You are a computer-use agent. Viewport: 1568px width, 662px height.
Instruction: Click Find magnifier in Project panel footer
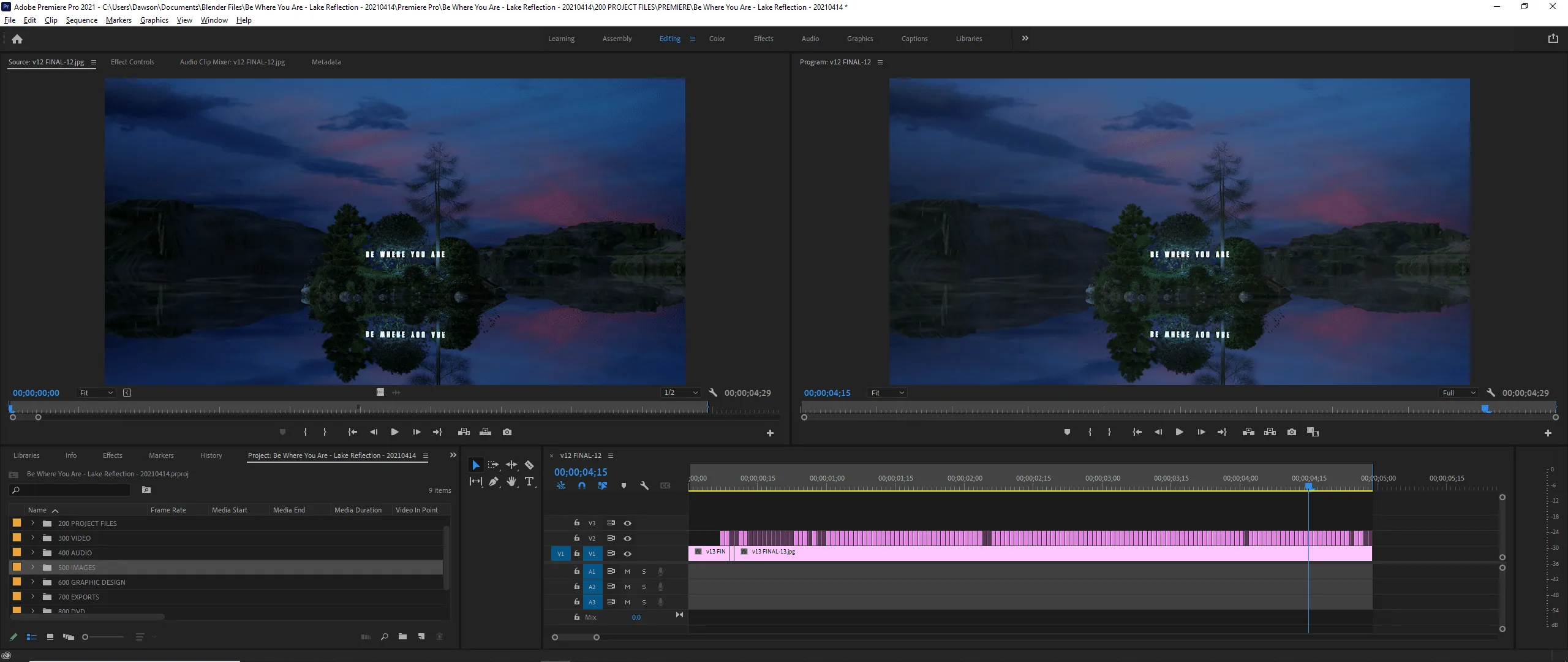[384, 637]
